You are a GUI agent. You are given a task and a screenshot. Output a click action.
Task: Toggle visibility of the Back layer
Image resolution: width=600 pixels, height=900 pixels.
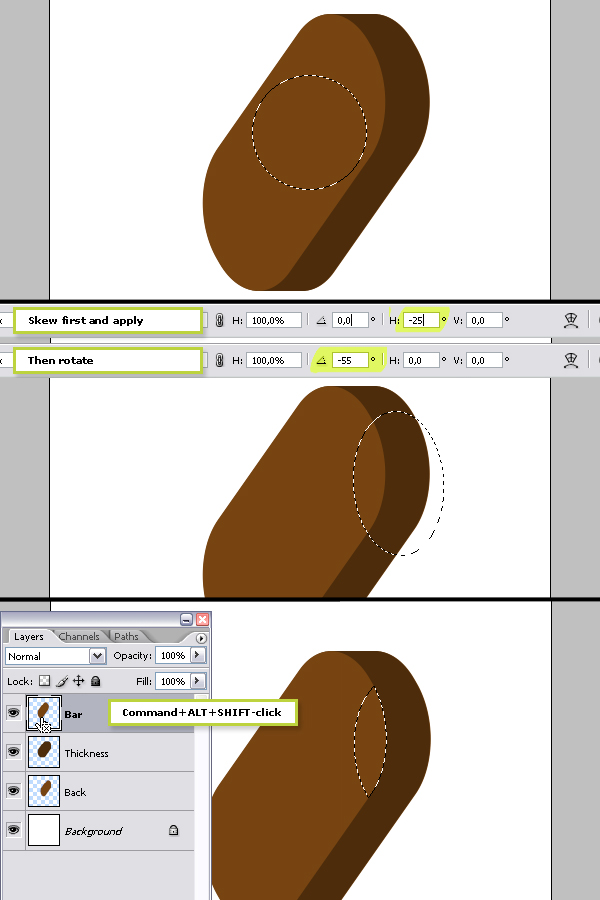pyautogui.click(x=13, y=791)
